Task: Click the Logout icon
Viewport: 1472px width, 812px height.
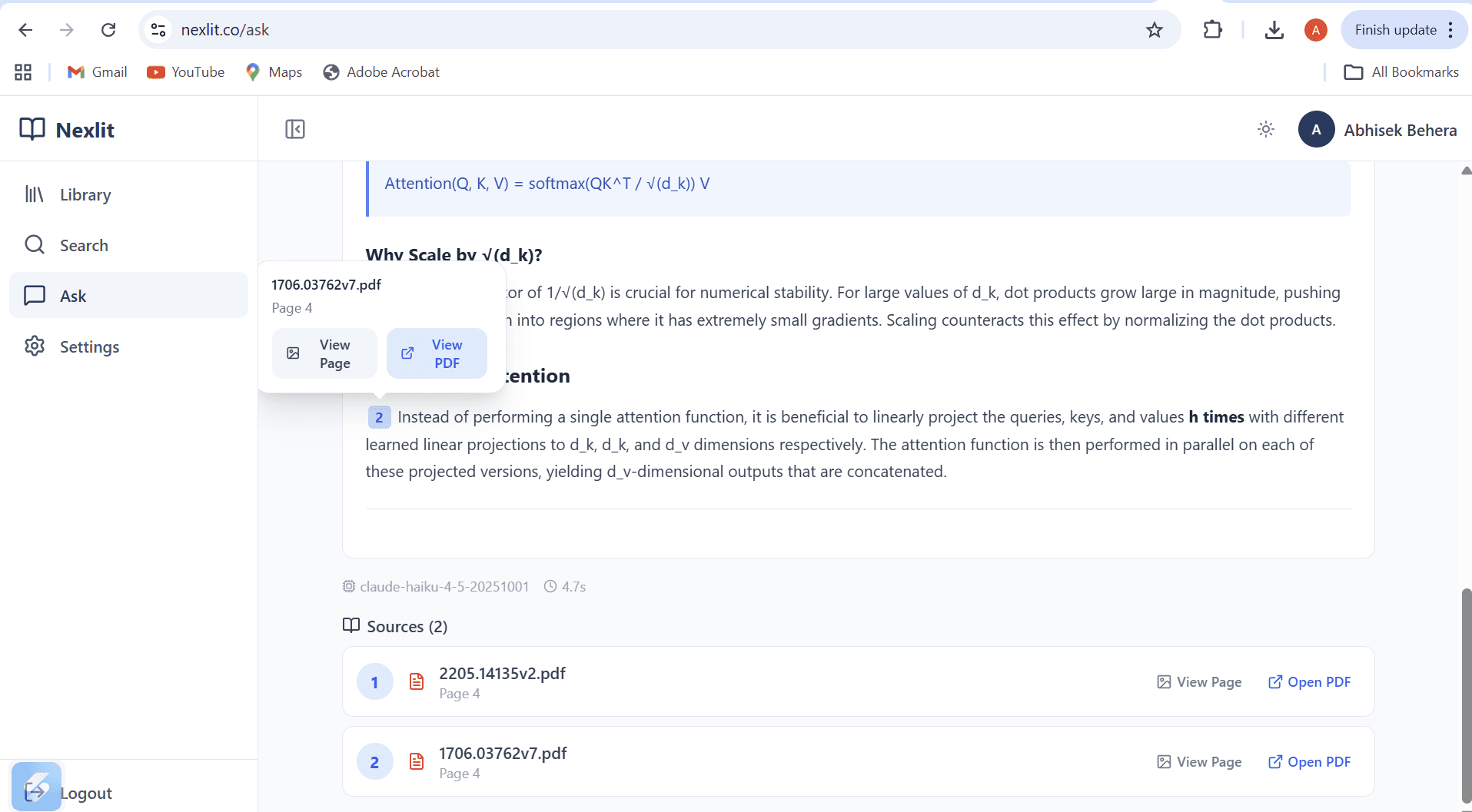Action: click(36, 793)
